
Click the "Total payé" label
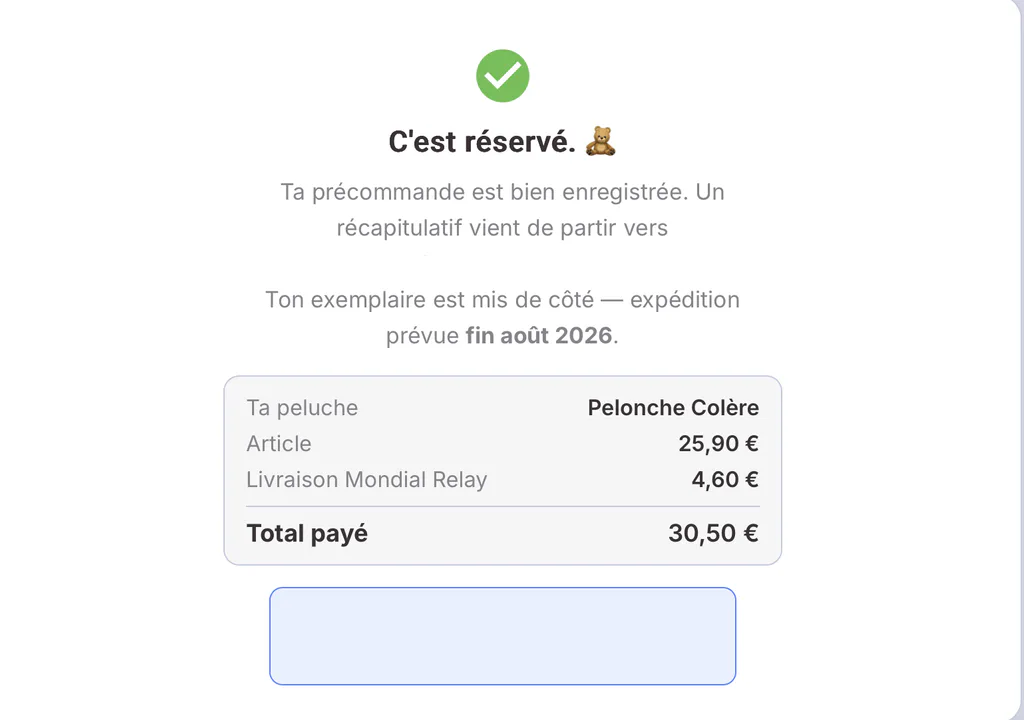tap(307, 533)
